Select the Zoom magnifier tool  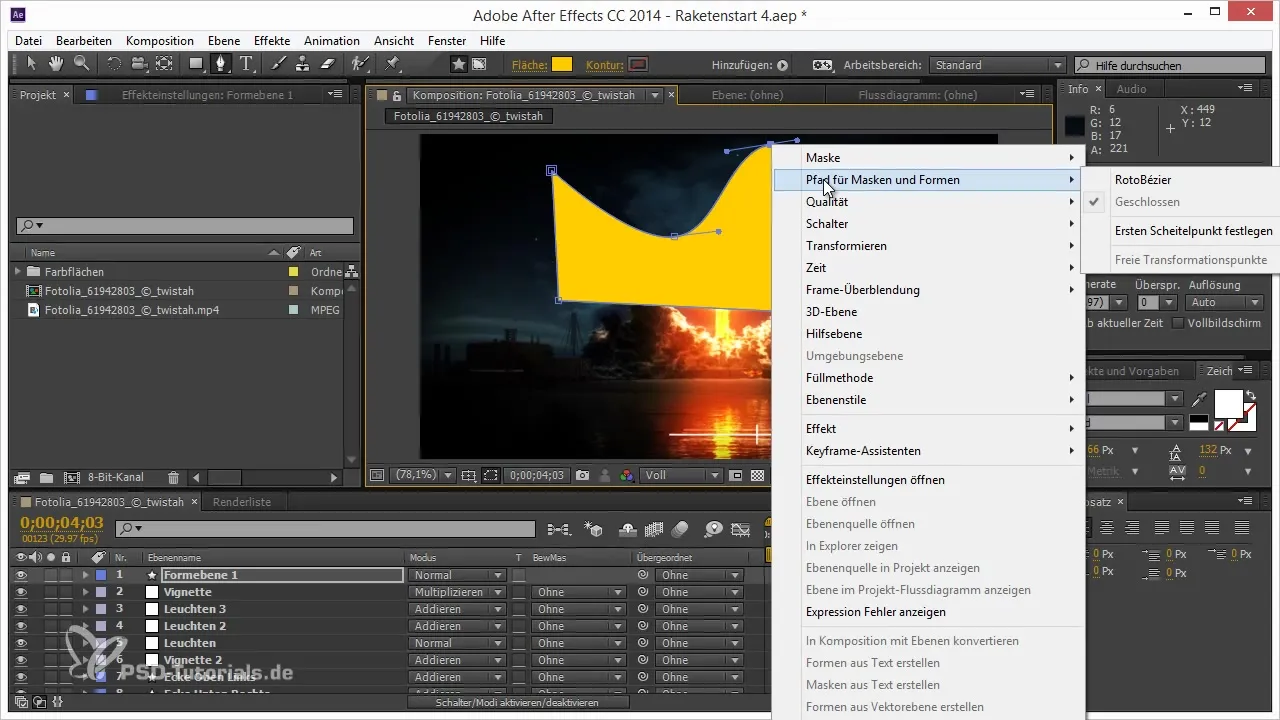tap(81, 64)
